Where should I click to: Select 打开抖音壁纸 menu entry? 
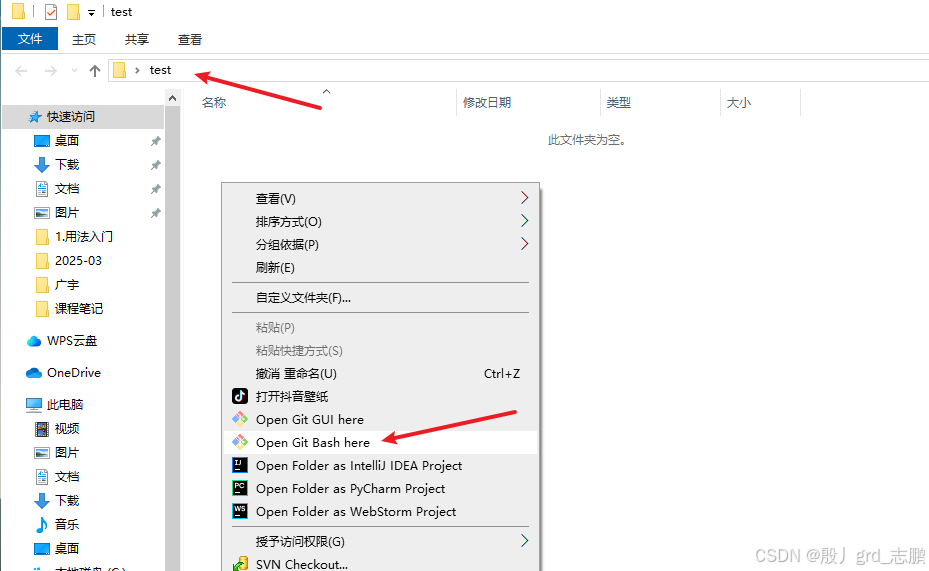[x=380, y=396]
